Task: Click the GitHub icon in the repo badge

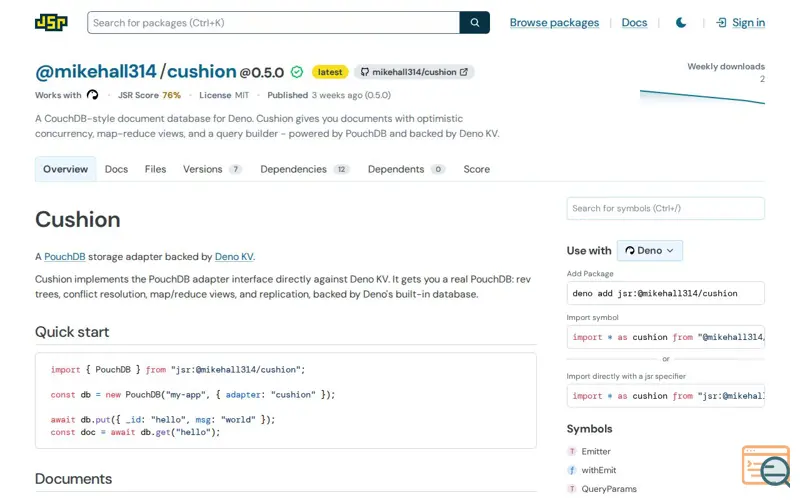Action: tap(364, 72)
